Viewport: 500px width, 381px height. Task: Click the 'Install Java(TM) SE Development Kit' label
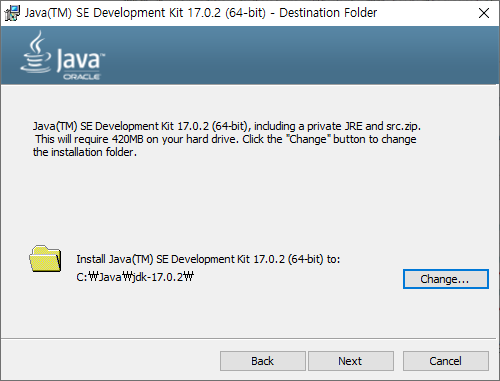point(208,259)
